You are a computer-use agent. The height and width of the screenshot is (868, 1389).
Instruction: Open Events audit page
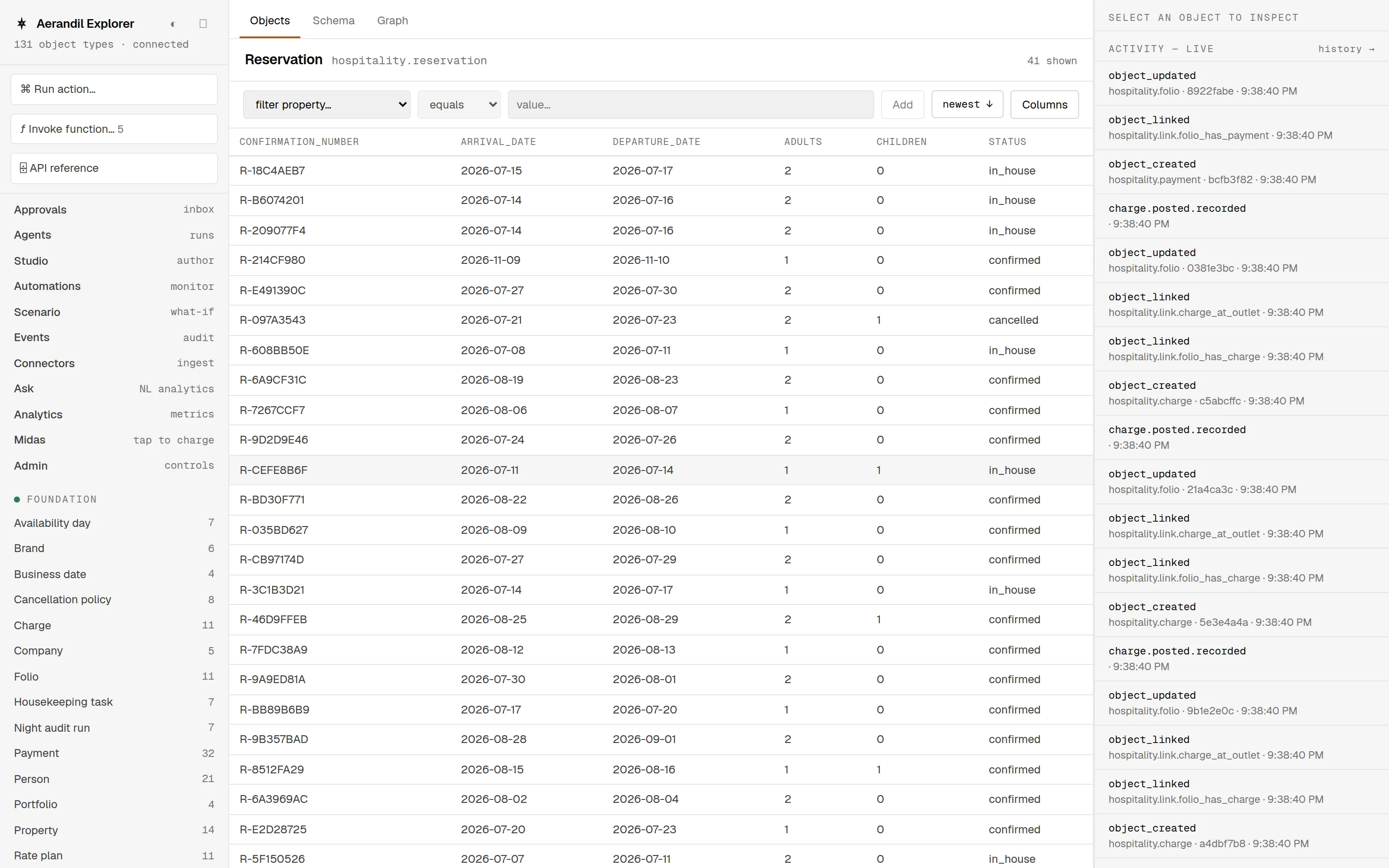coord(114,338)
